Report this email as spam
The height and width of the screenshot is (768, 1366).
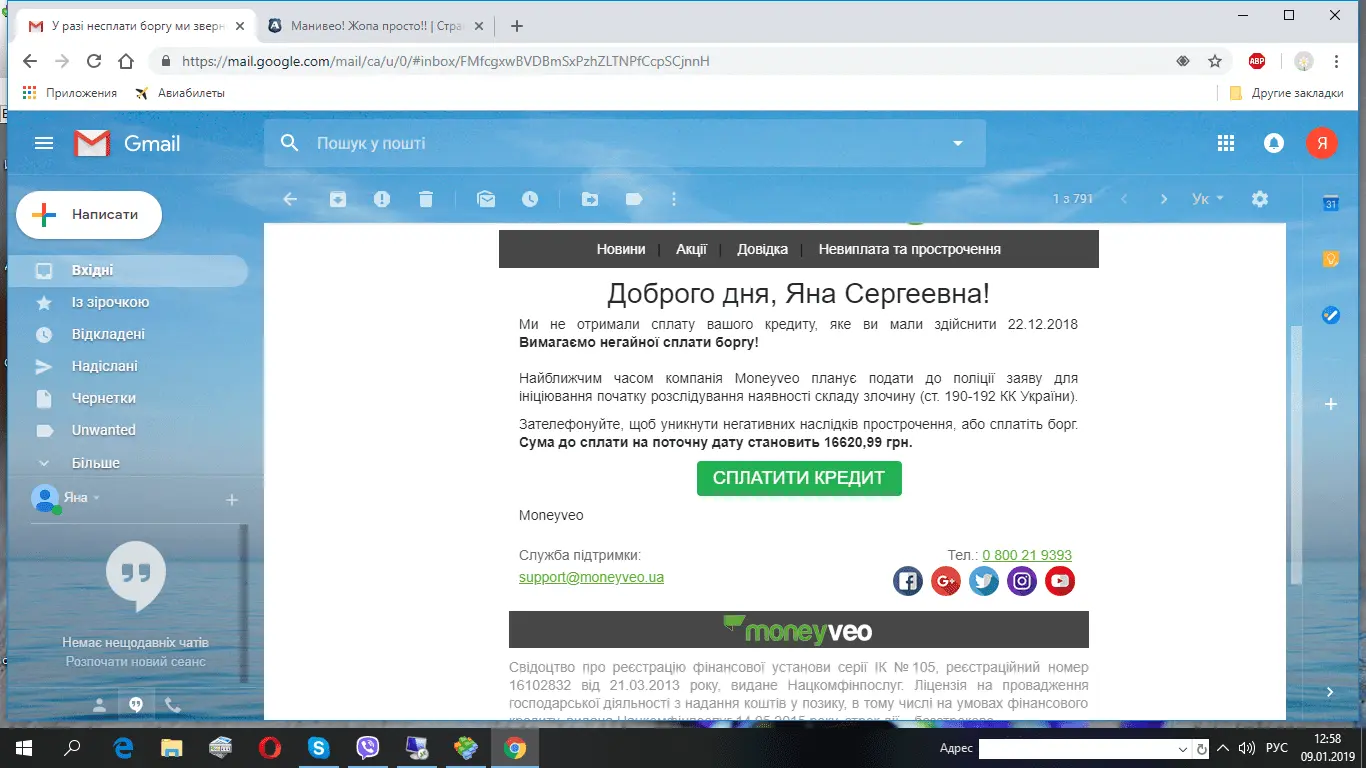pyautogui.click(x=382, y=199)
